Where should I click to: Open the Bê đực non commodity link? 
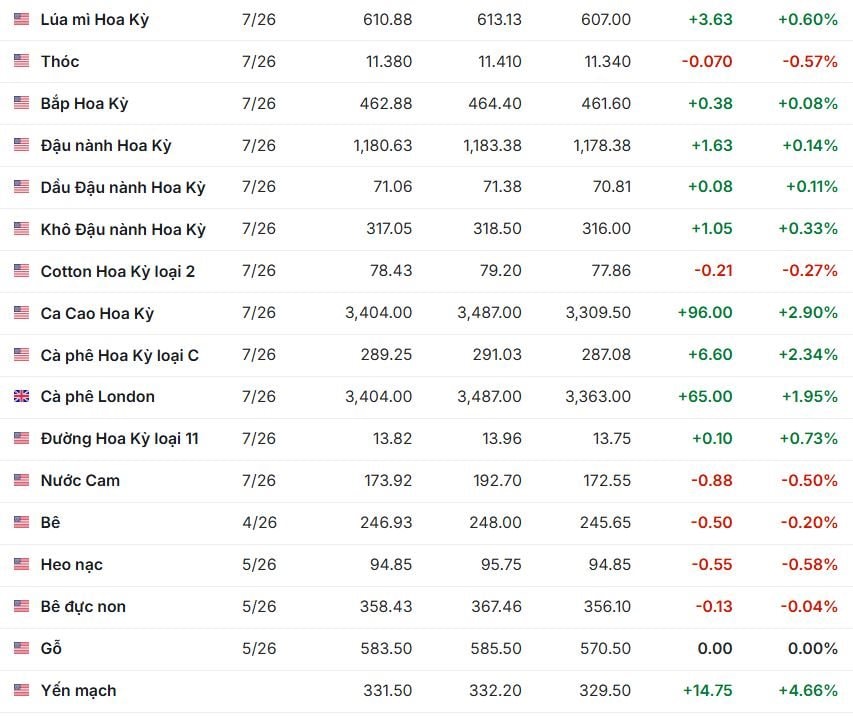tap(83, 606)
